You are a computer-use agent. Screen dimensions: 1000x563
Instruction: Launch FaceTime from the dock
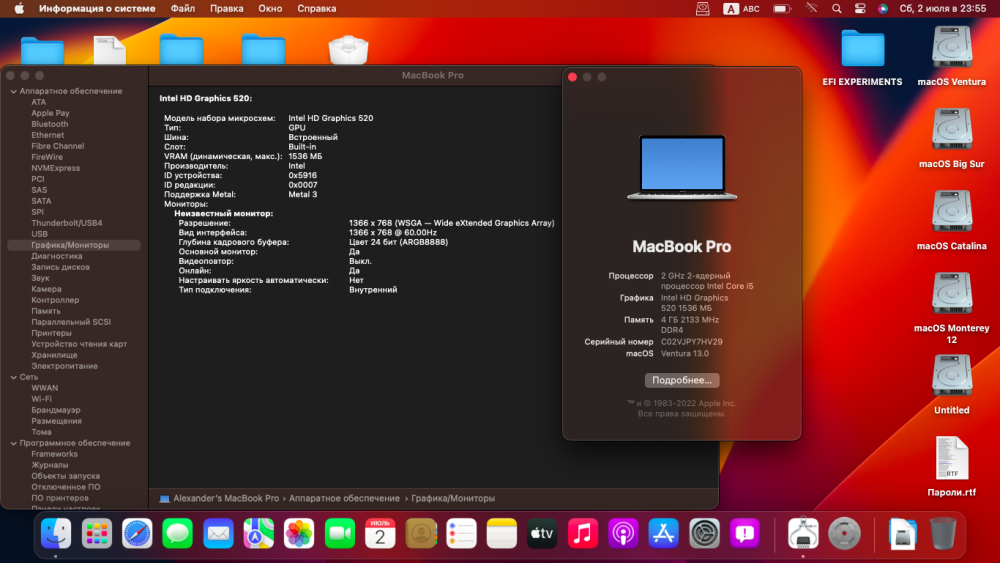340,533
